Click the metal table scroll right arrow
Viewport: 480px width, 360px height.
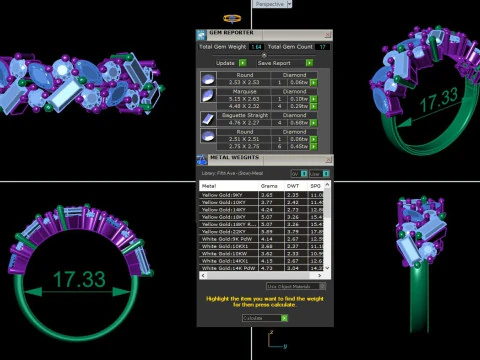(x=319, y=276)
